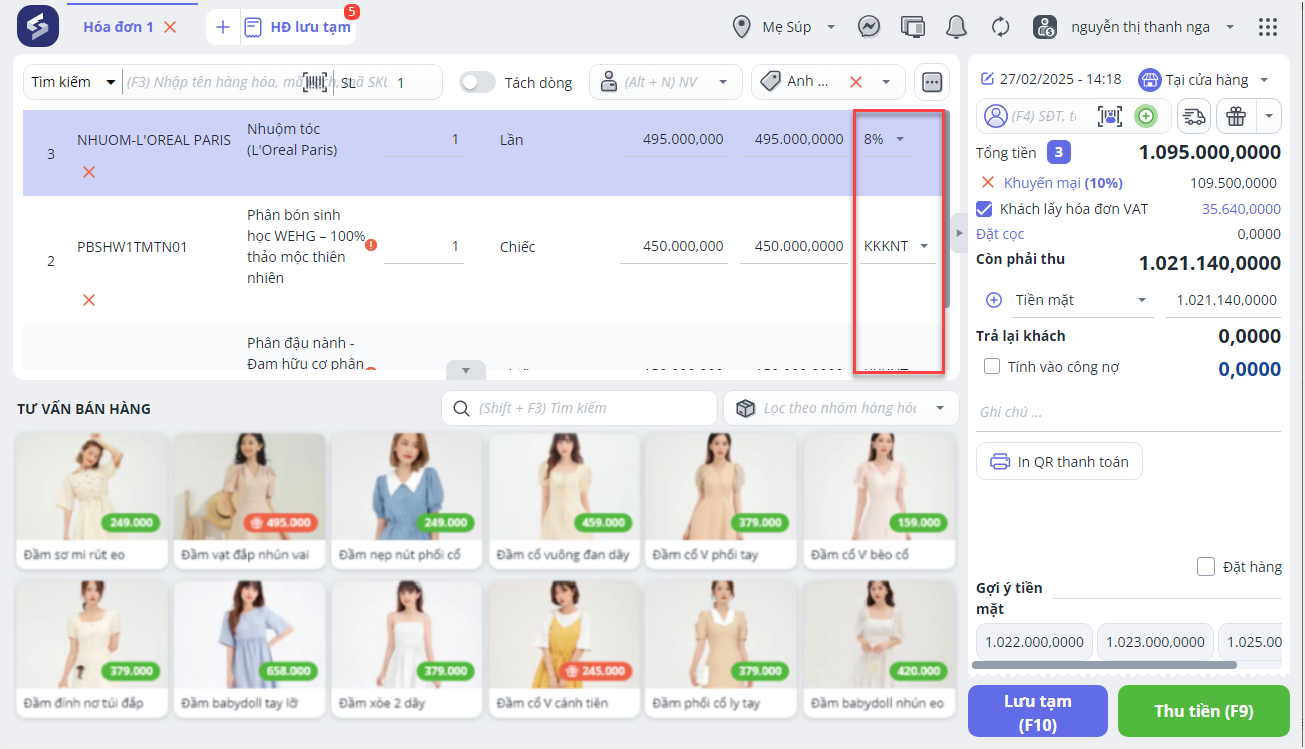
Task: Open the gift box promotions icon
Action: 1236,116
